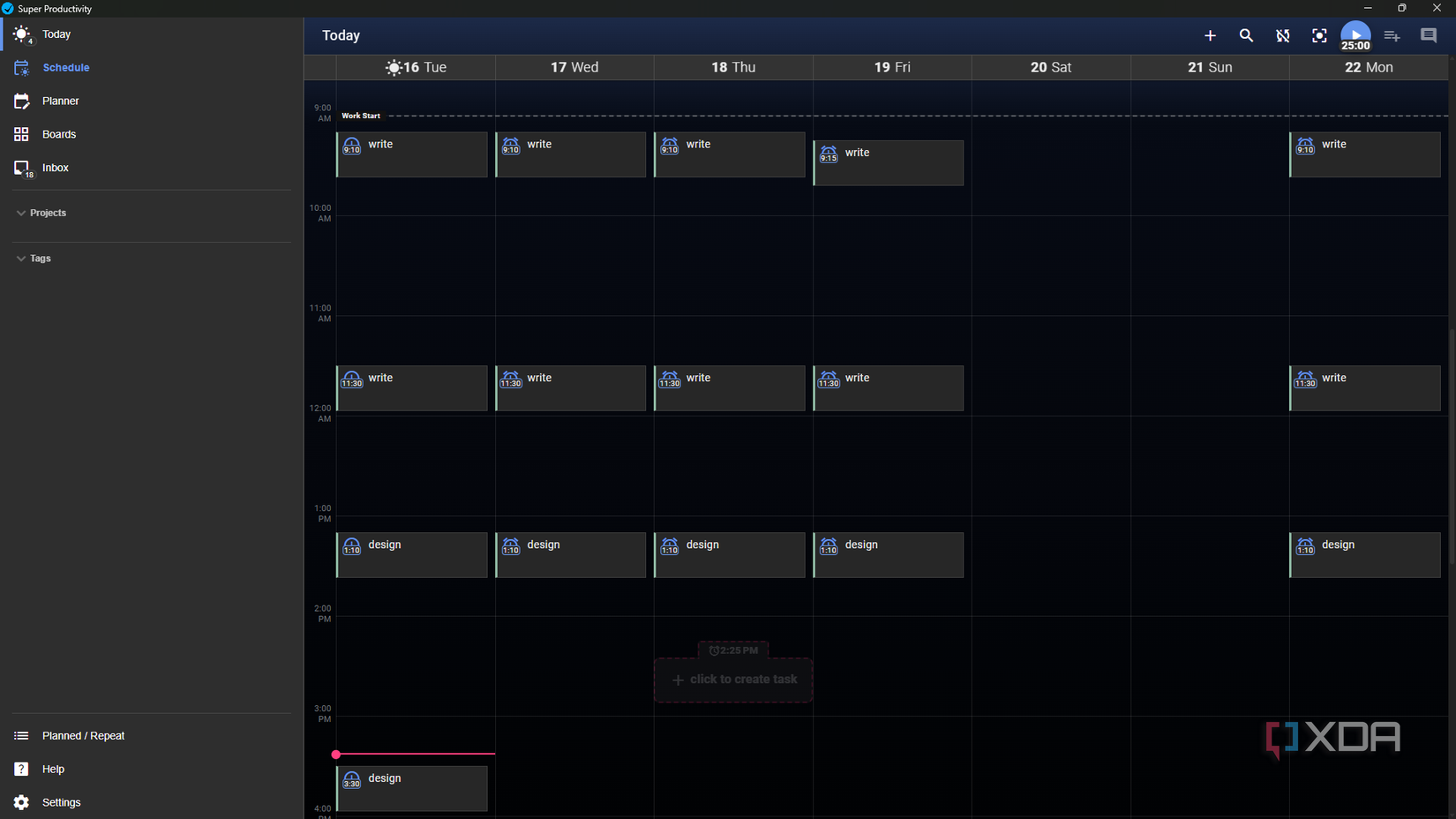The height and width of the screenshot is (819, 1456).
Task: Click alarm icon on Monday 1:10 design
Action: point(1305,546)
